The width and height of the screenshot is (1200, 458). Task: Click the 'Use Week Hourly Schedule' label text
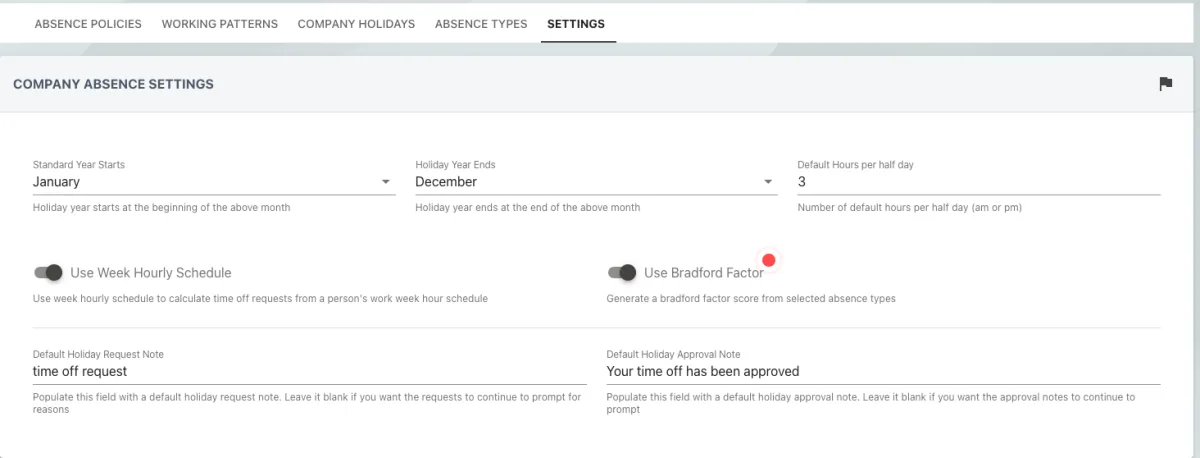[151, 273]
